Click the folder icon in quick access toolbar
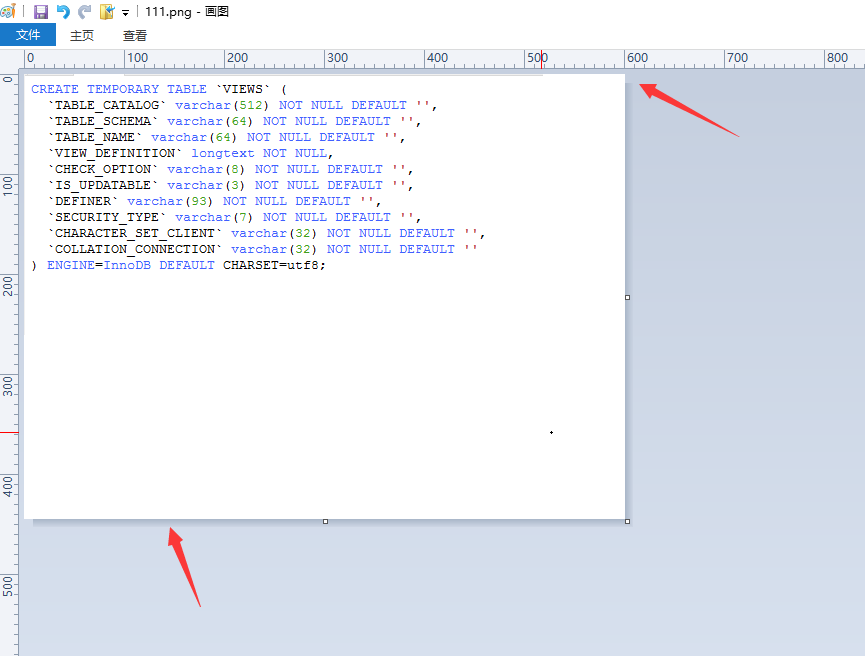 pos(107,11)
